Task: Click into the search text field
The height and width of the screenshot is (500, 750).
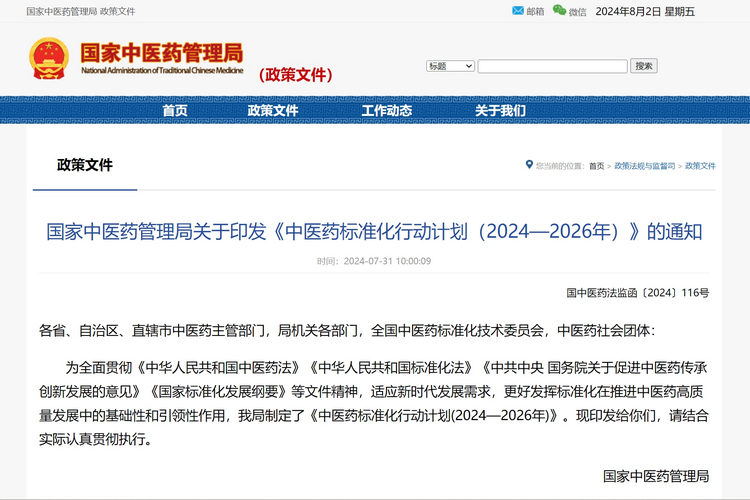Action: [x=552, y=66]
